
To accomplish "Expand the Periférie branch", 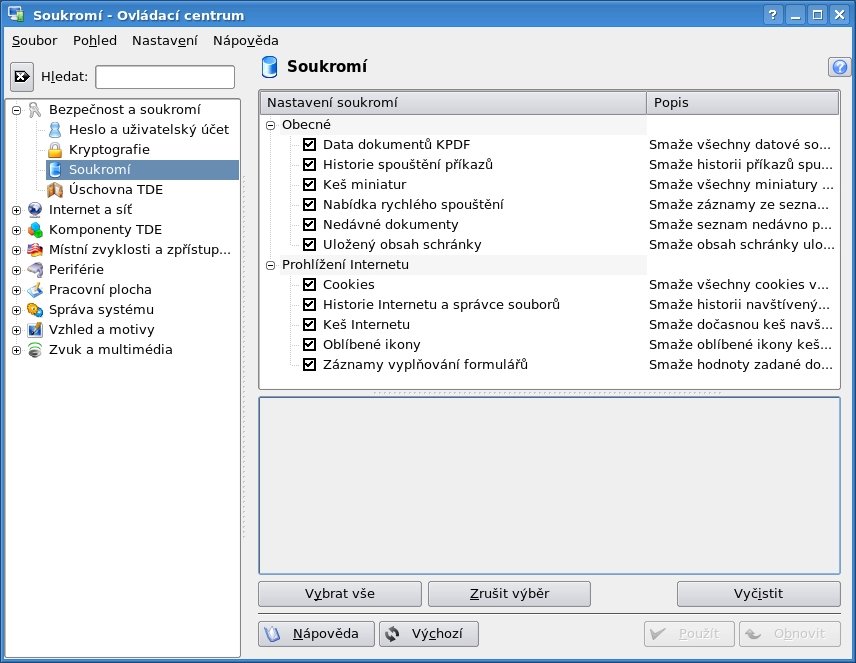I will (16, 270).
